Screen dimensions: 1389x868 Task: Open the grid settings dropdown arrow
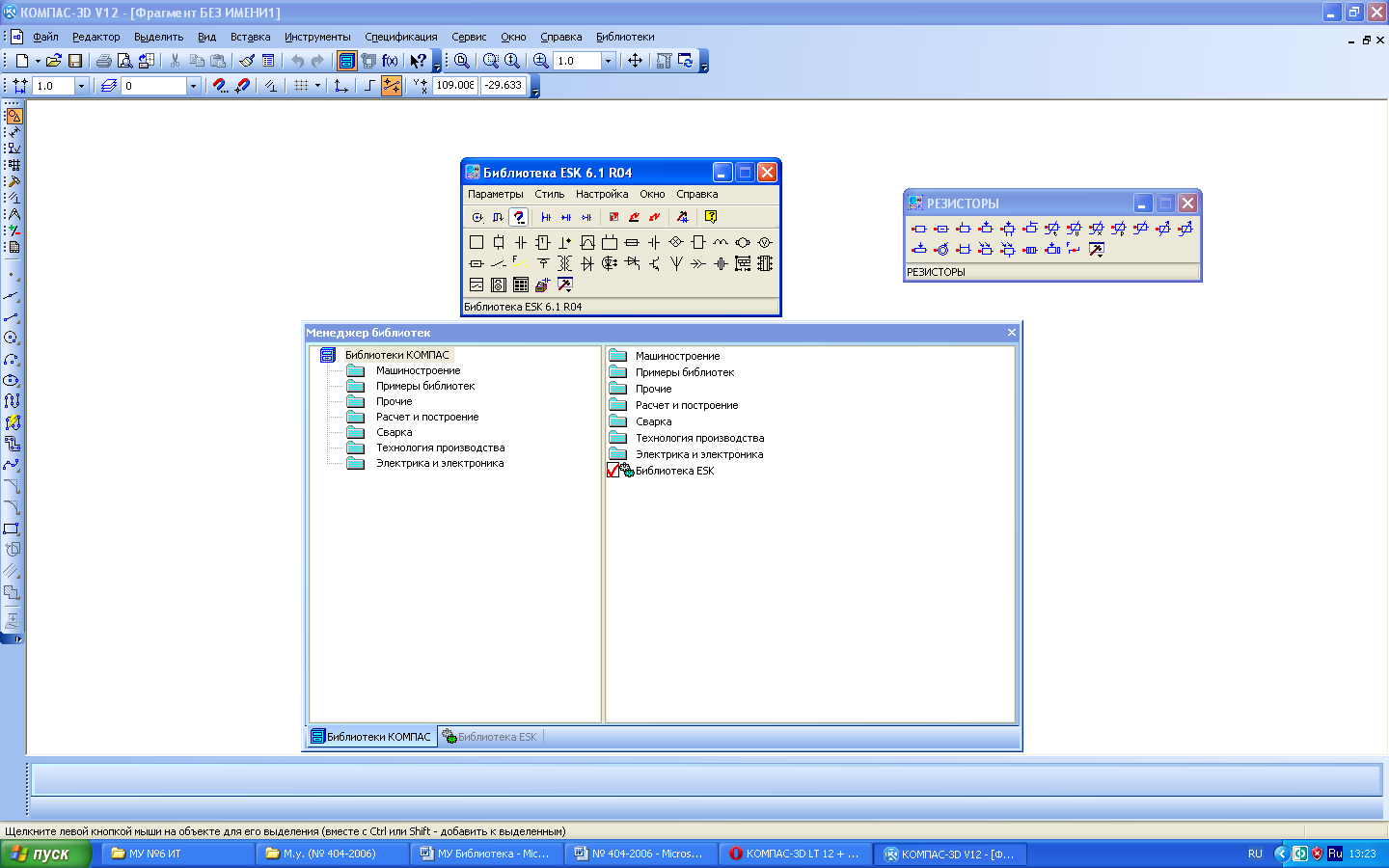tap(317, 86)
